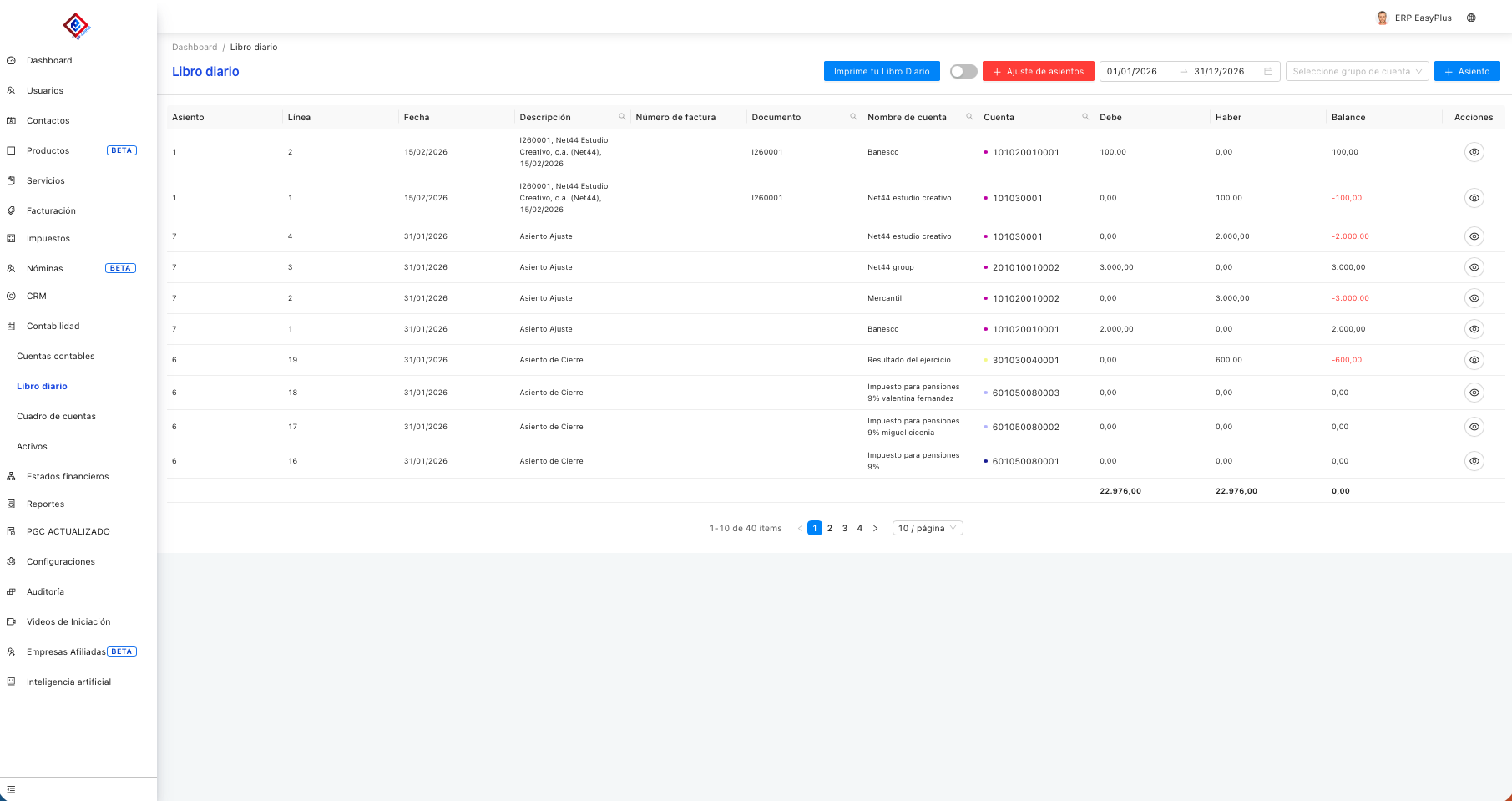The image size is (1512, 801).
Task: Expand the Contabilidad sidebar menu
Action: tap(53, 326)
